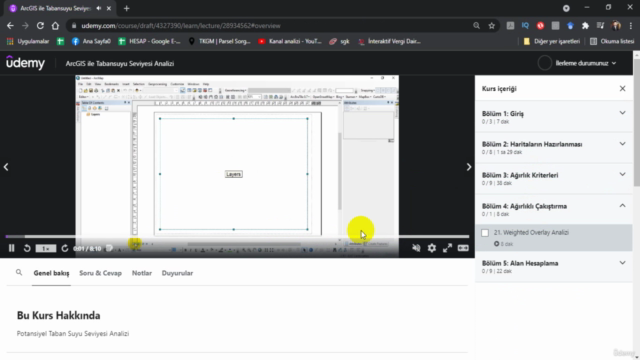Open Chrome profile avatar

[616, 26]
